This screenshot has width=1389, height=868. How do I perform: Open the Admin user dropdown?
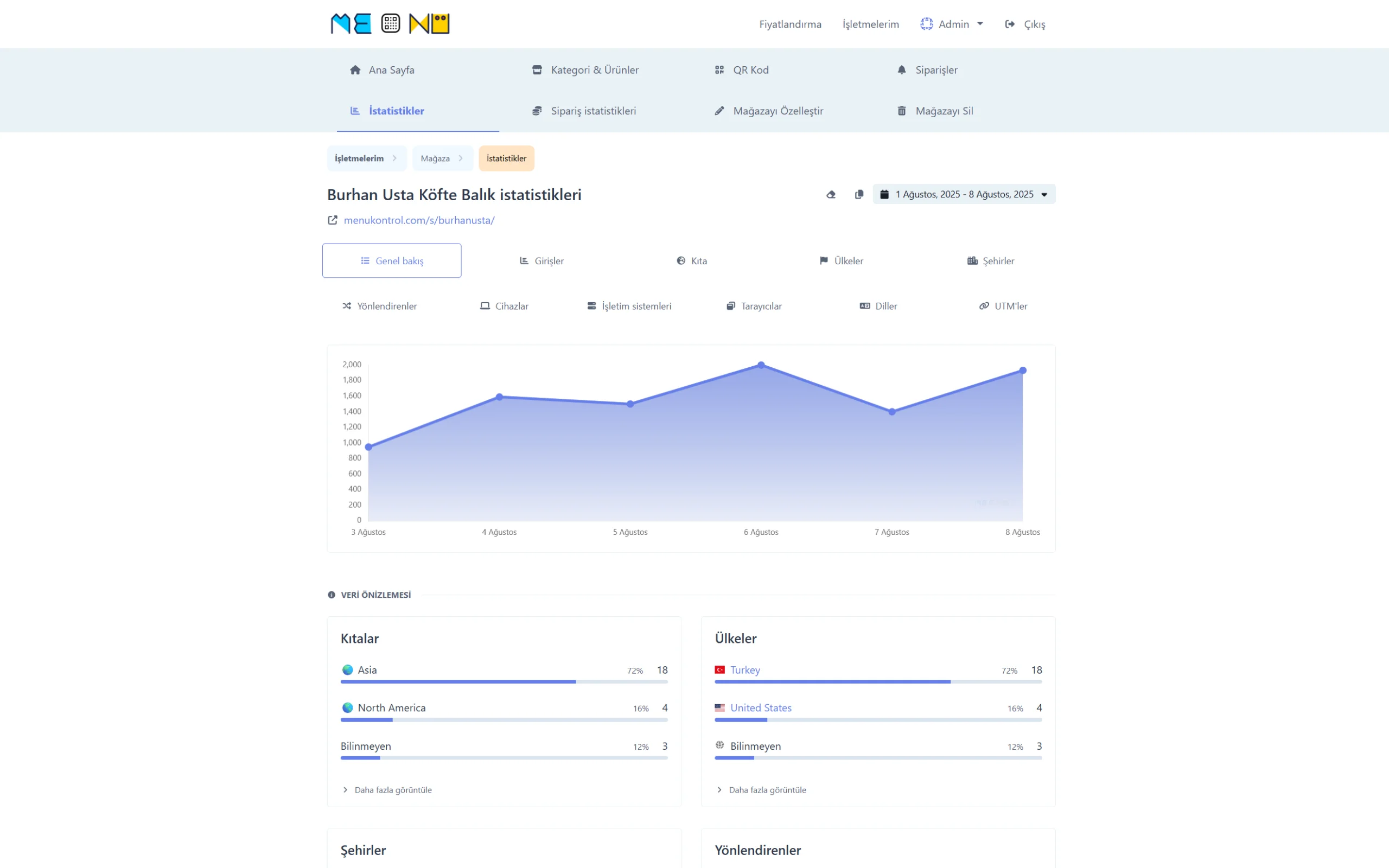(952, 24)
